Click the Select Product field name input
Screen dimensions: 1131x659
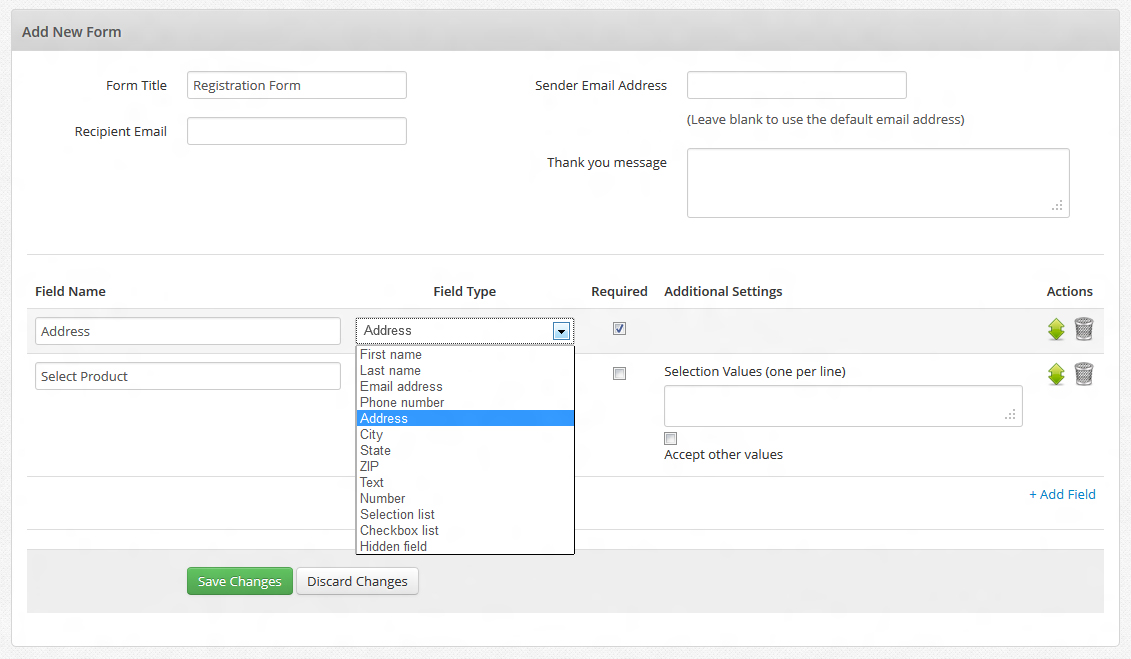point(188,376)
